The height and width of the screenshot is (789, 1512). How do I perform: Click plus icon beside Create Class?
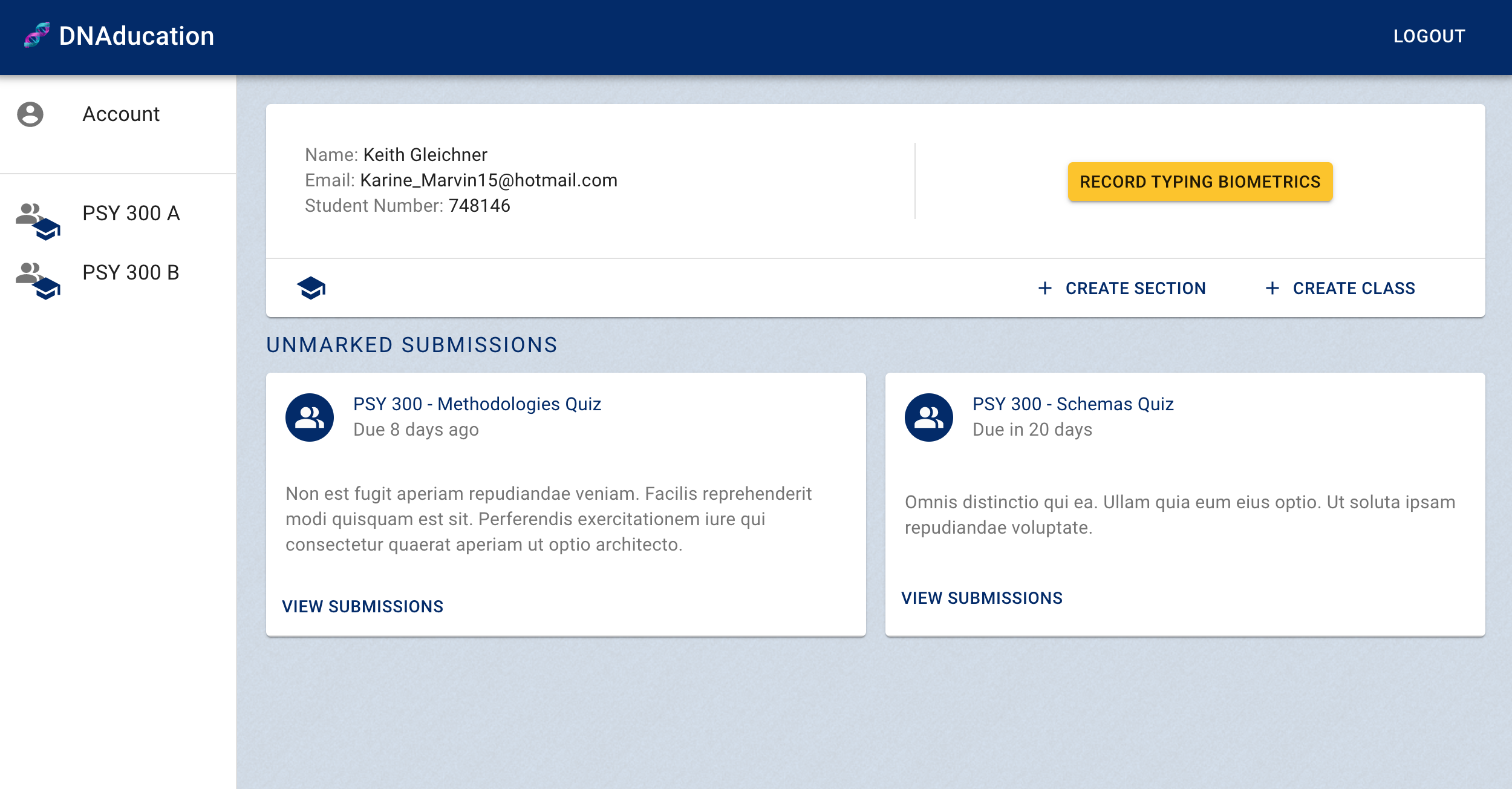(x=1272, y=289)
